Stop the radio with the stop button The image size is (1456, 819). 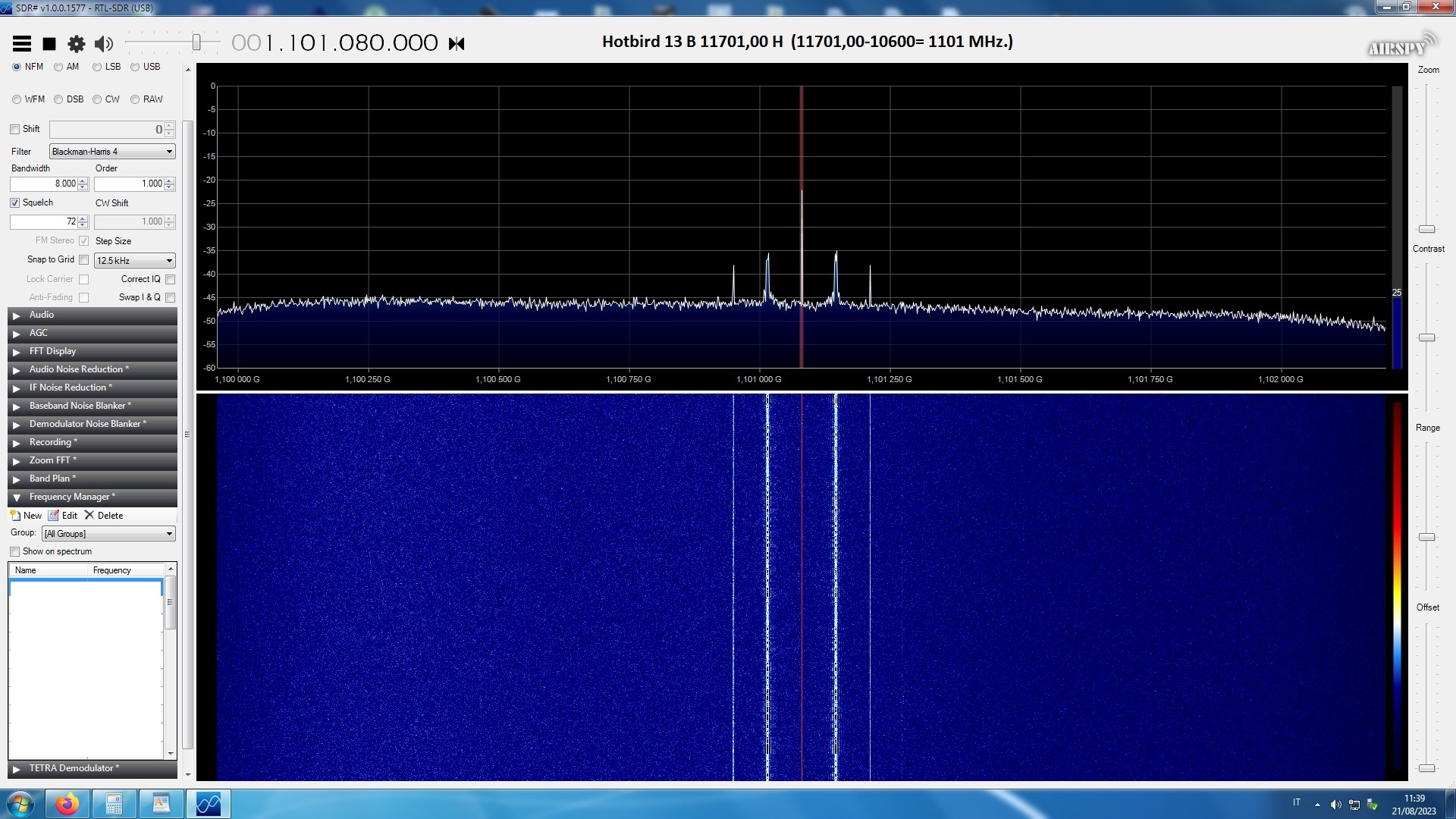click(x=49, y=44)
